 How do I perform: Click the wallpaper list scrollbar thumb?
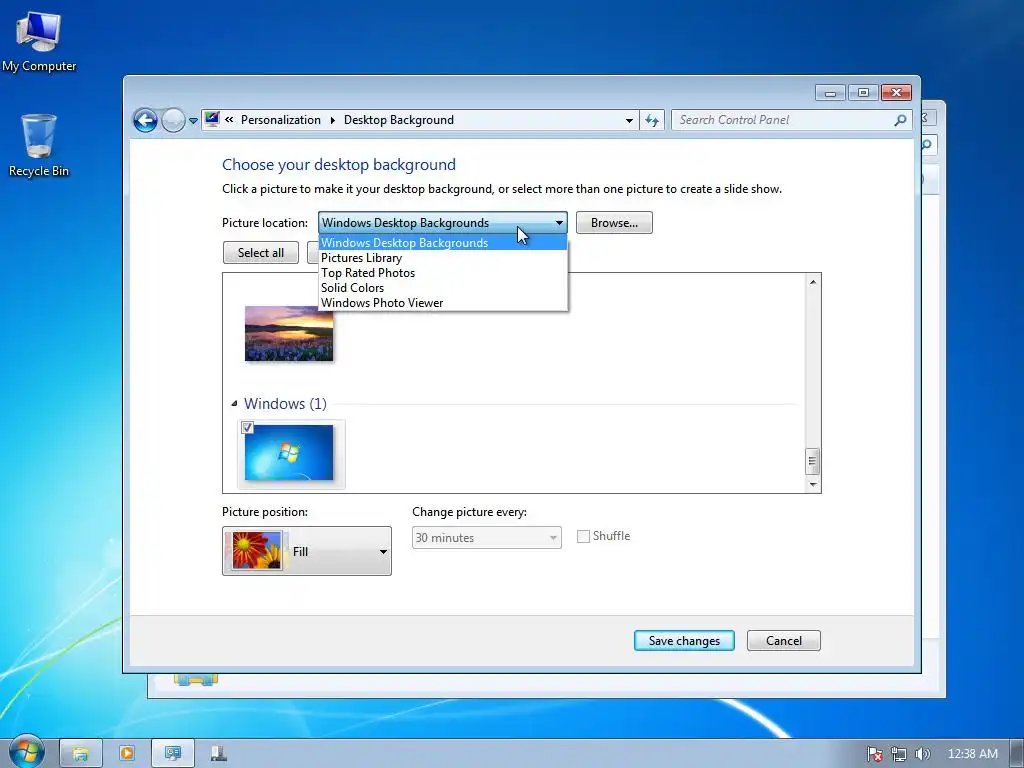tap(813, 461)
